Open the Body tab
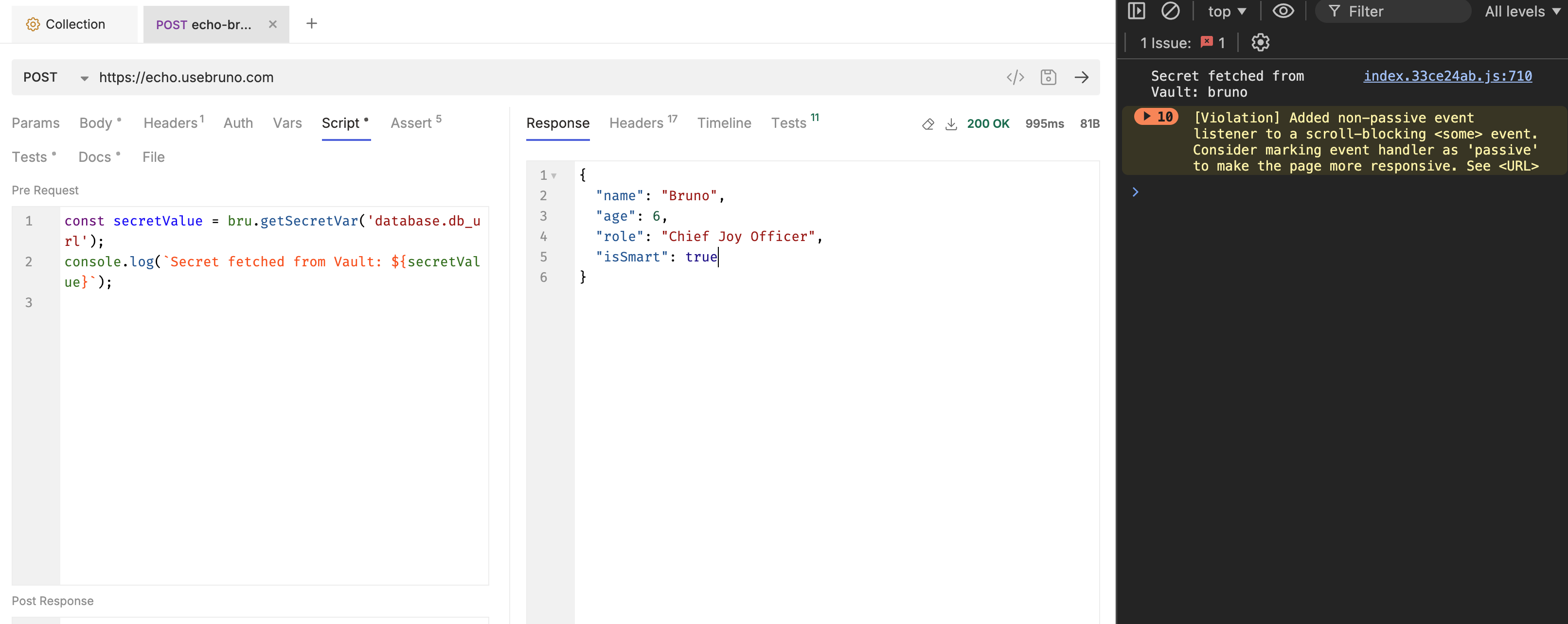Viewport: 1568px width, 624px height. (101, 123)
